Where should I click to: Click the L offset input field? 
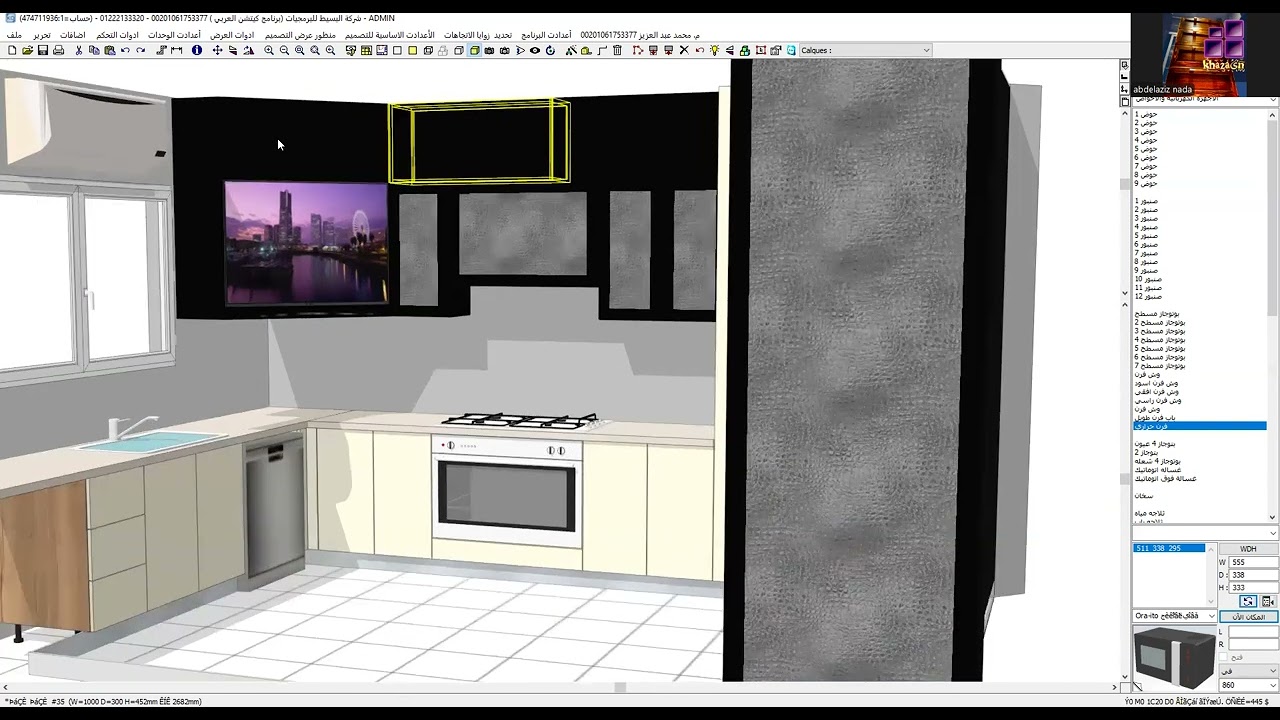(x=1253, y=632)
